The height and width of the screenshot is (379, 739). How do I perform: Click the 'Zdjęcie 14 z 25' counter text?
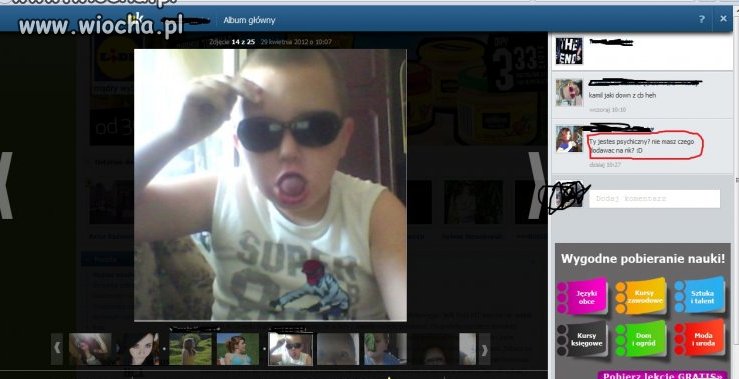click(232, 42)
